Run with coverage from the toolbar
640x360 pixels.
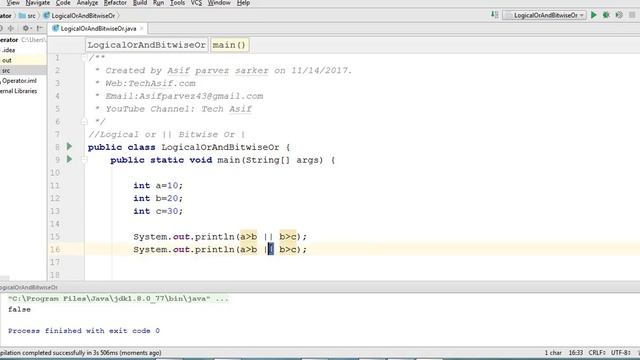click(x=619, y=15)
